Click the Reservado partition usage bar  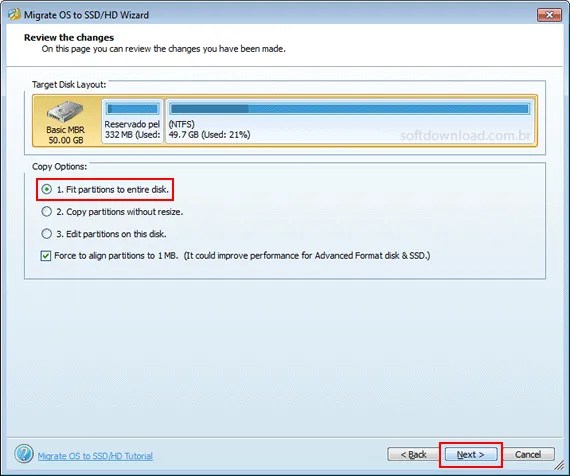(132, 109)
